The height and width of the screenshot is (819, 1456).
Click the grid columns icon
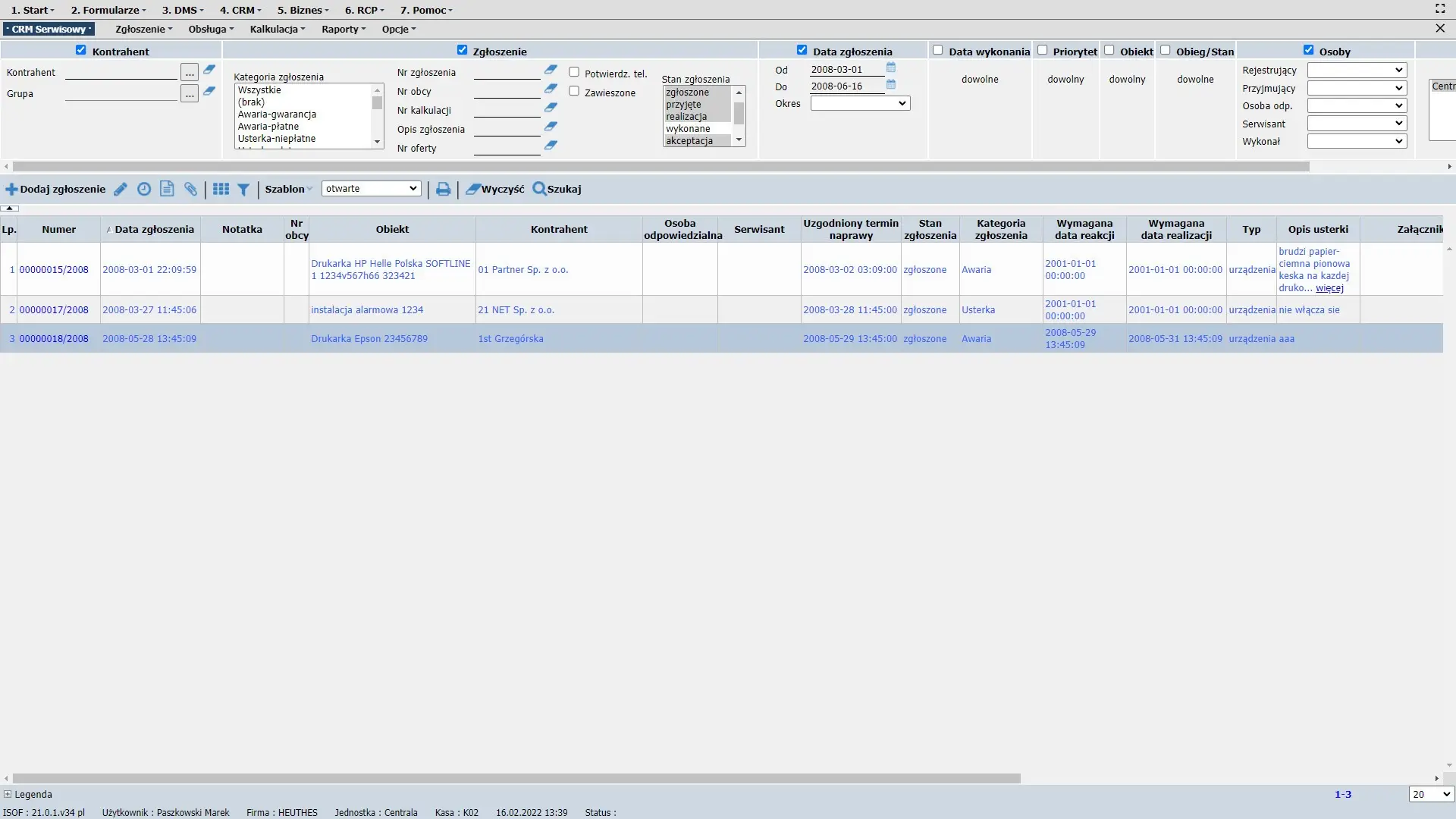pos(221,190)
